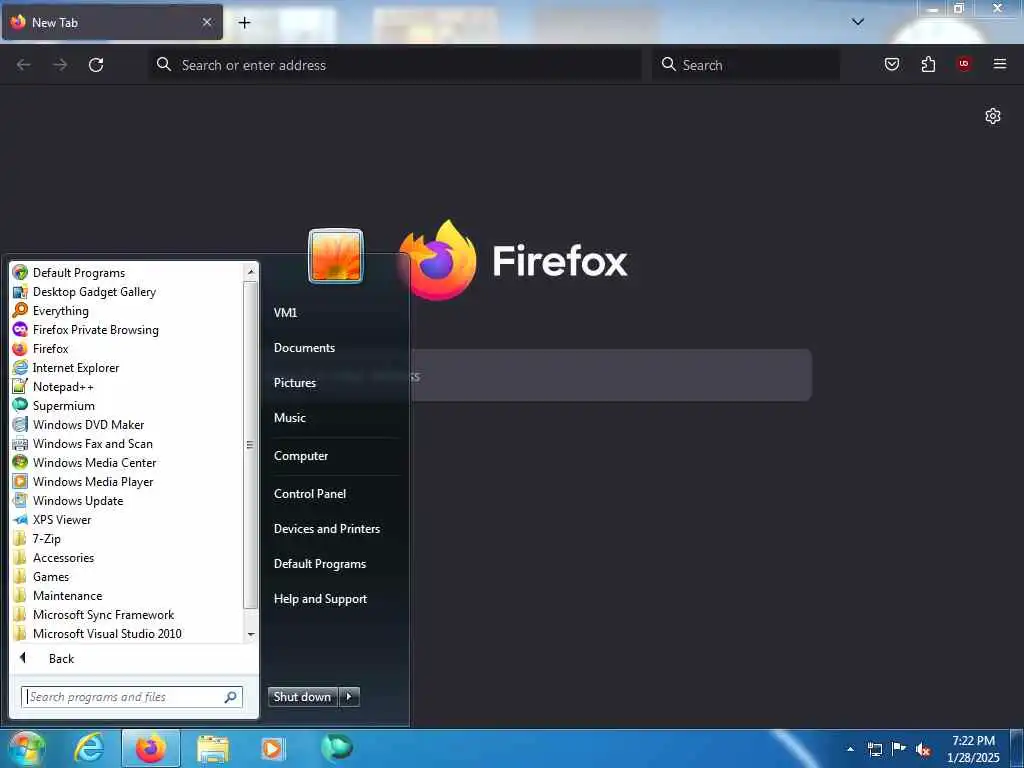Open Windows Update
The height and width of the screenshot is (768, 1024).
(x=78, y=500)
